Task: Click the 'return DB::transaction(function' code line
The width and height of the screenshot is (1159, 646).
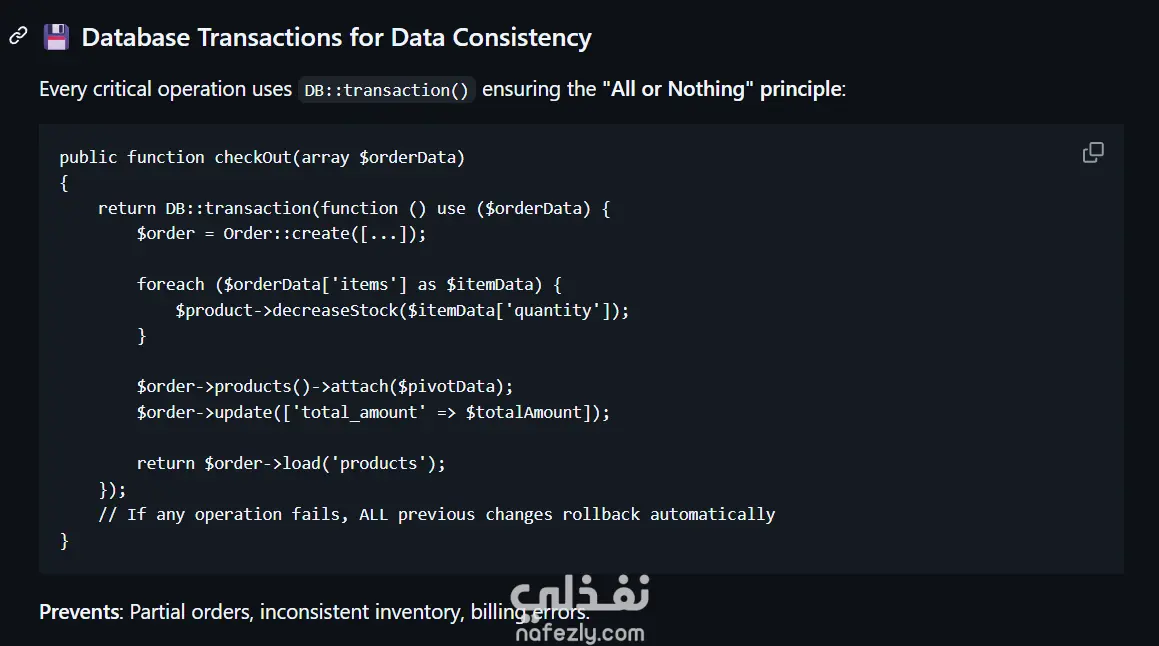Action: (353, 208)
